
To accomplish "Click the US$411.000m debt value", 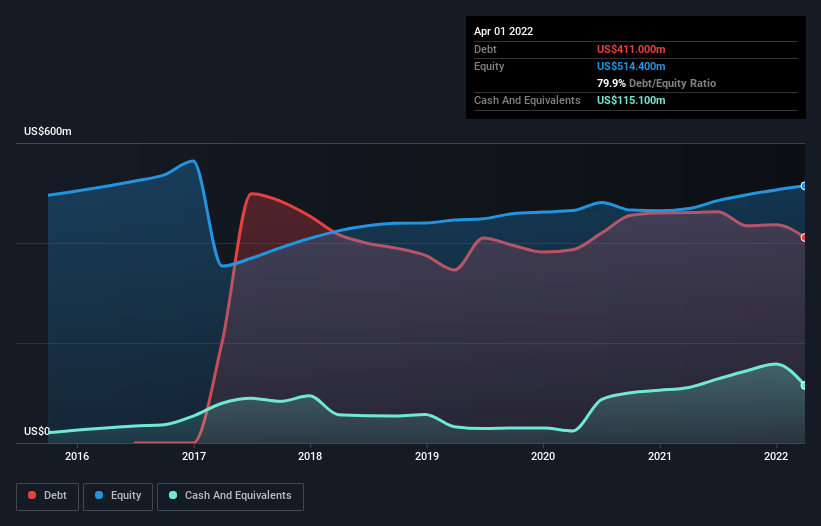I will pyautogui.click(x=631, y=49).
